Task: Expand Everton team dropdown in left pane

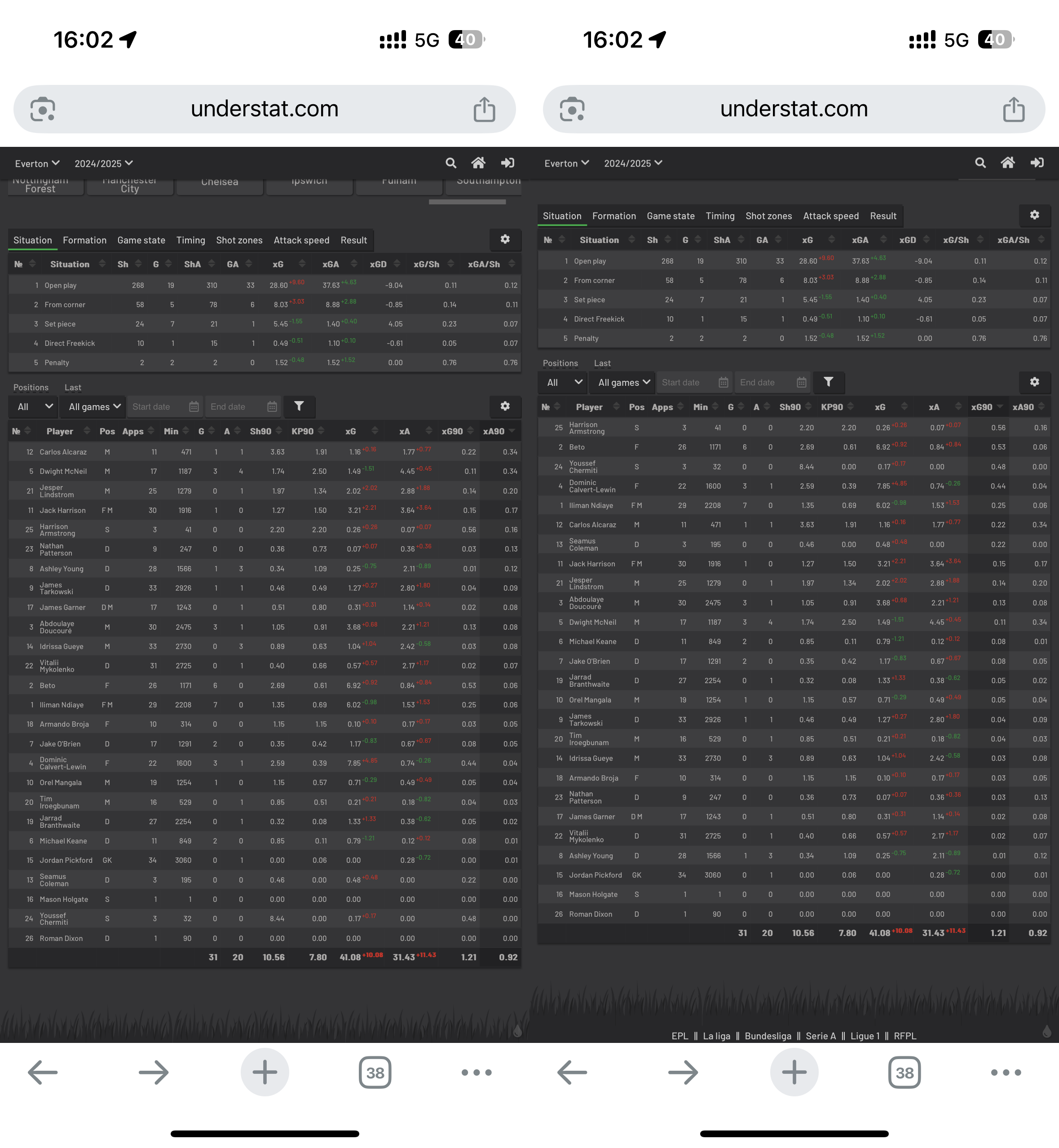Action: tap(37, 164)
